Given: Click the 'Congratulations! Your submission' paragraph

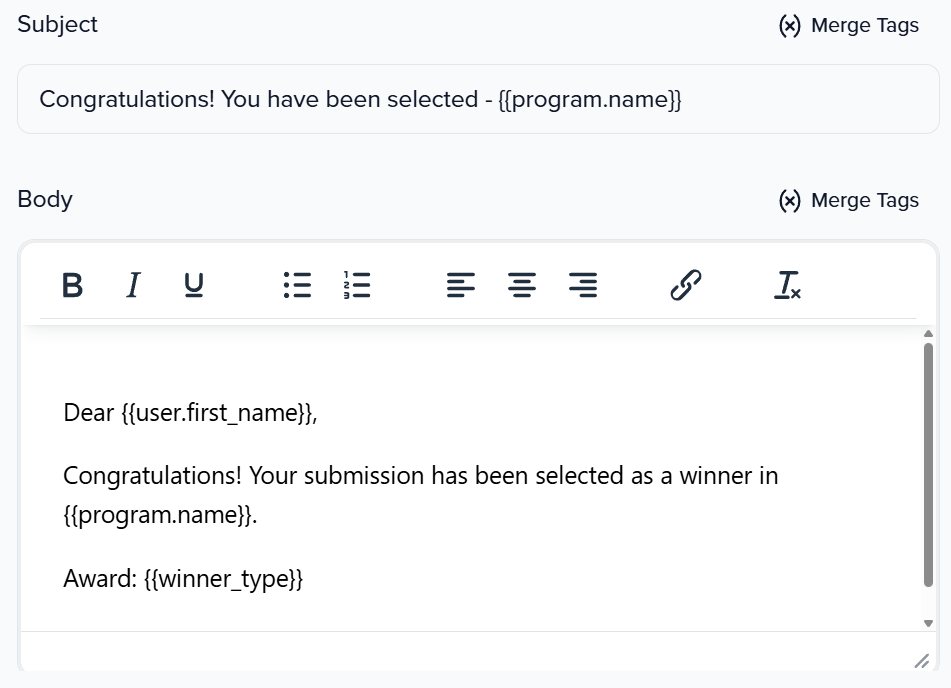Looking at the screenshot, I should [x=420, y=476].
